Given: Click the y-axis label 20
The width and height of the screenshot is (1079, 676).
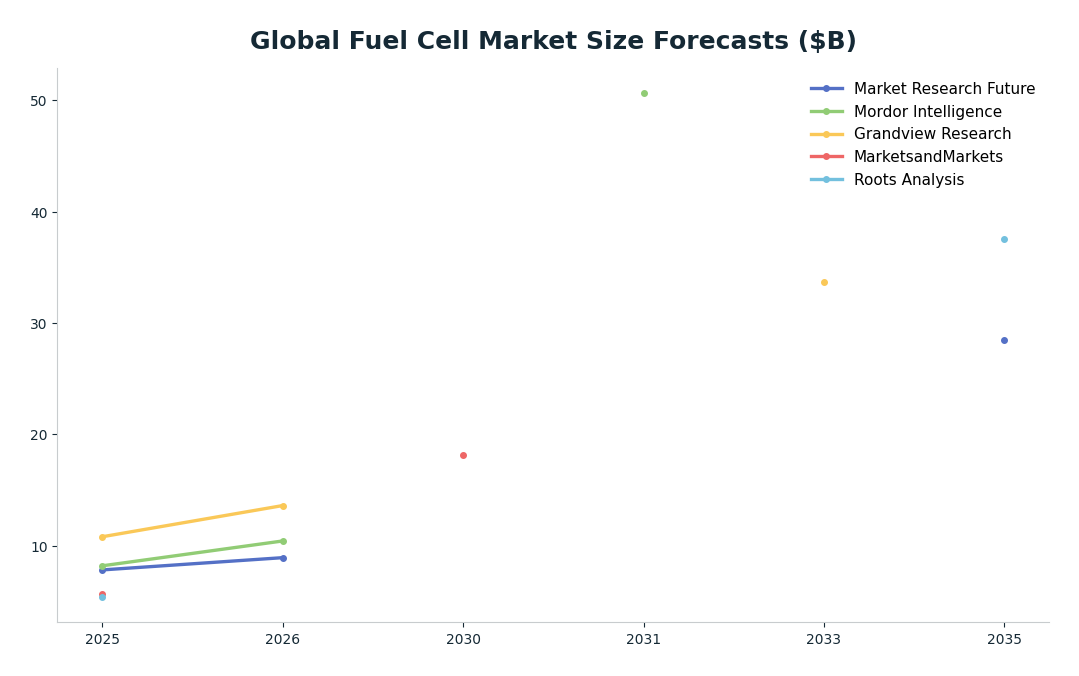Looking at the screenshot, I should pyautogui.click(x=39, y=435).
